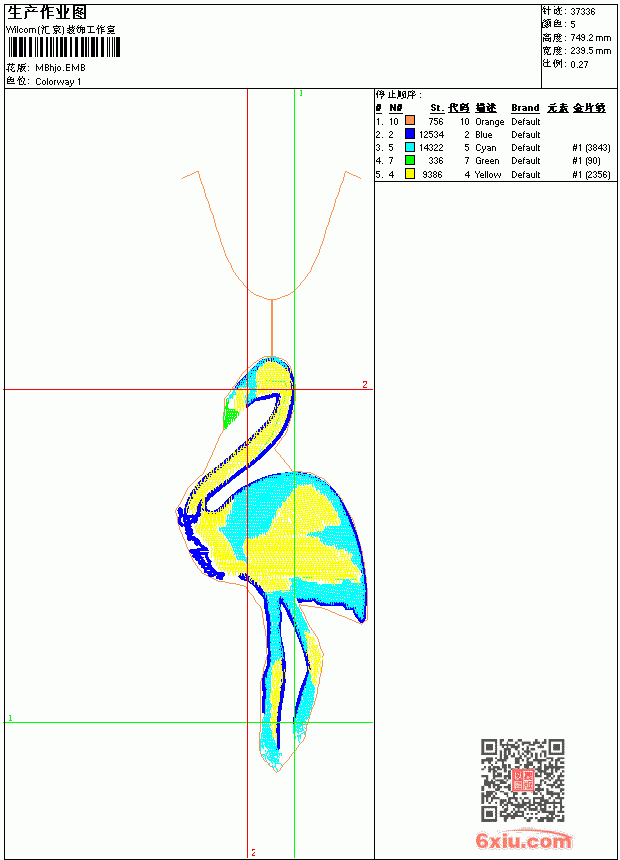Image resolution: width=620 pixels, height=860 pixels.
Task: Click the St. column header
Action: pyautogui.click(x=437, y=108)
